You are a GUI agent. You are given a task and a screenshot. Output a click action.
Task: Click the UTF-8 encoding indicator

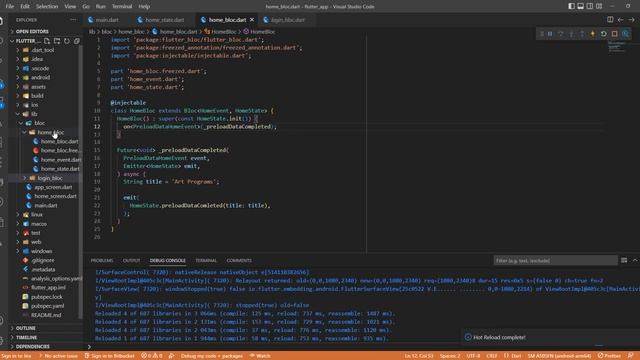point(473,356)
